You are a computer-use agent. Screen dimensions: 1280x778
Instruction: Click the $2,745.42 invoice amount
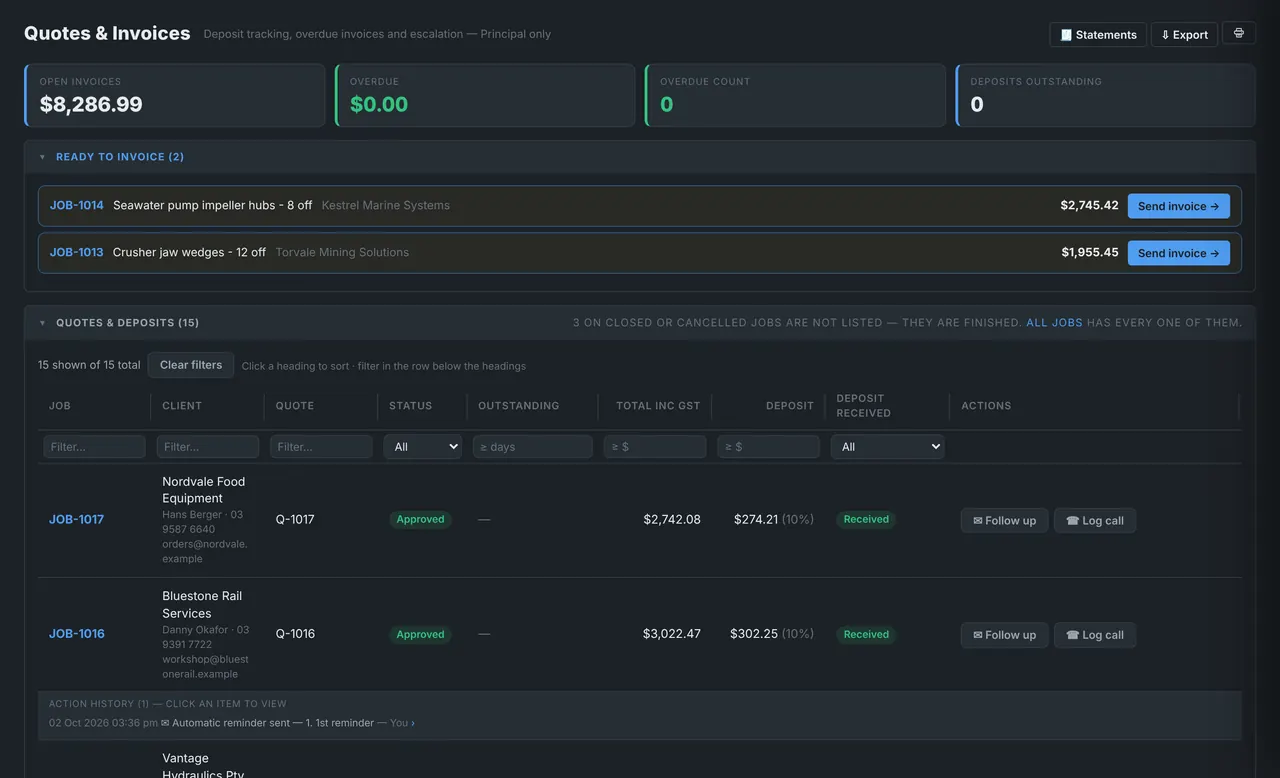[1089, 205]
